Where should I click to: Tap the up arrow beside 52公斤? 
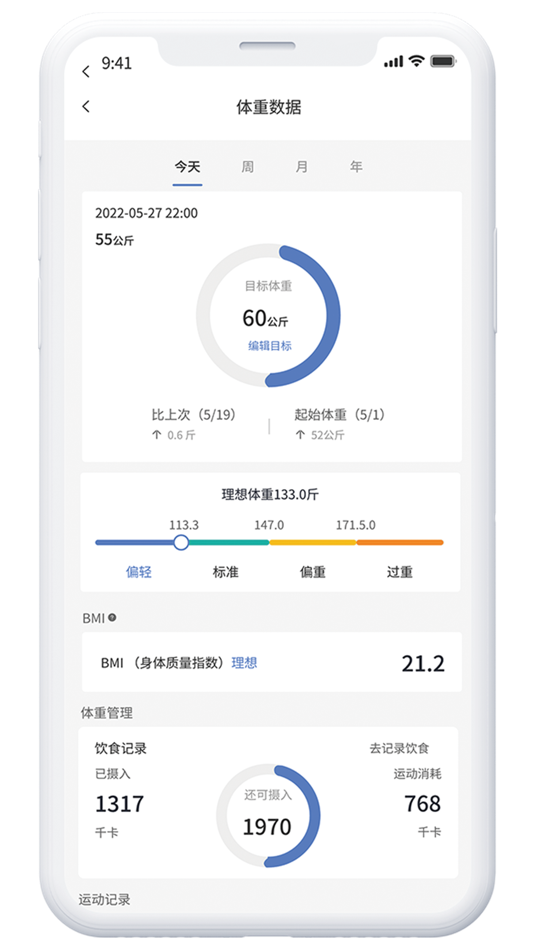point(299,435)
